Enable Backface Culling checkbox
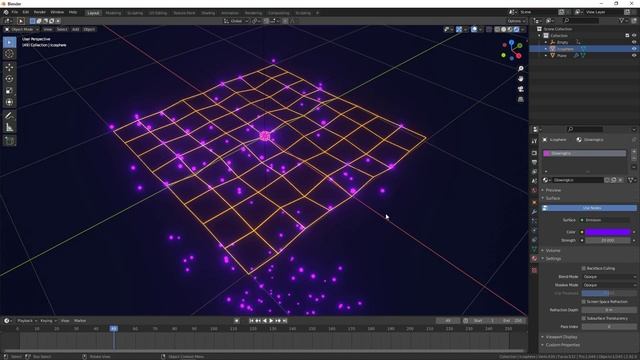Screen dimensions: 640x360 (584, 268)
